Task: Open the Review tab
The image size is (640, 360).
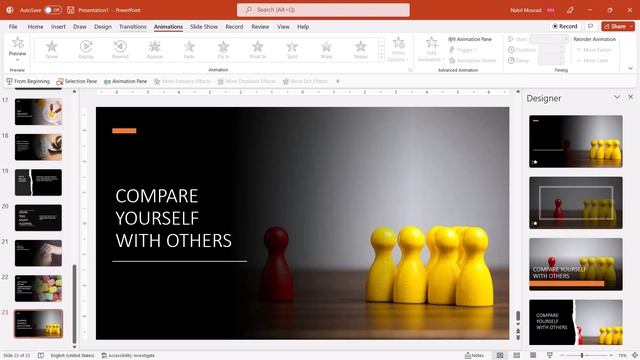Action: click(x=260, y=27)
